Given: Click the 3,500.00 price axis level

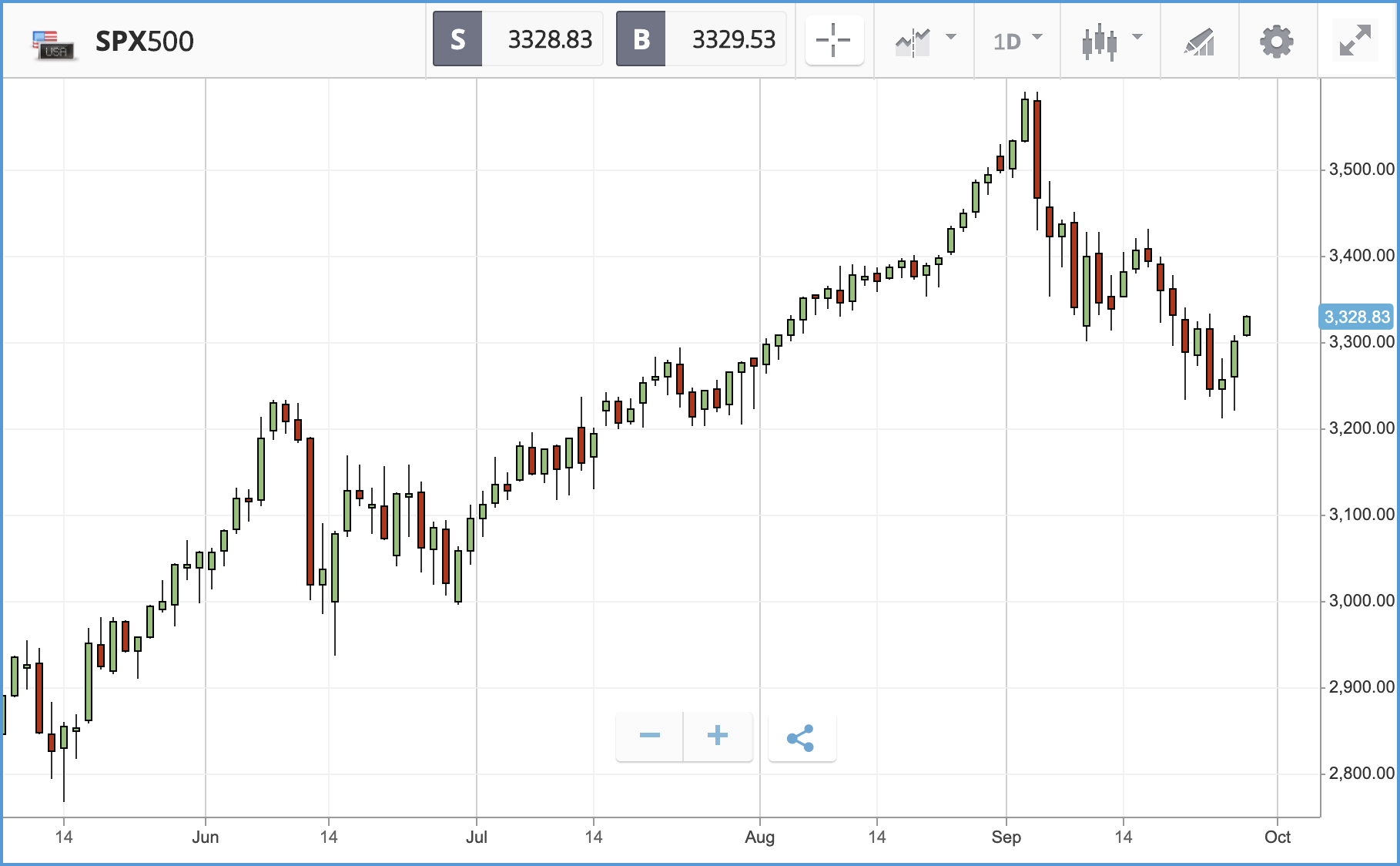Looking at the screenshot, I should 1361,170.
